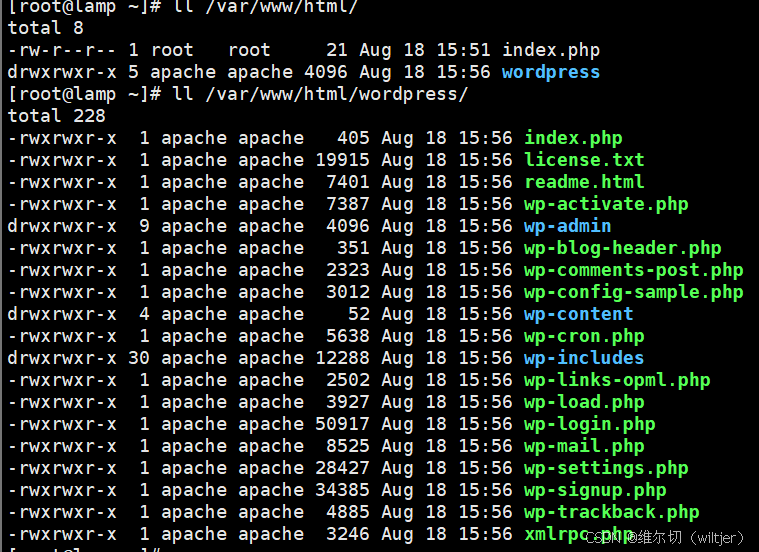The image size is (759, 552).
Task: Select size 12288 of wp-includes
Action: [x=342, y=358]
